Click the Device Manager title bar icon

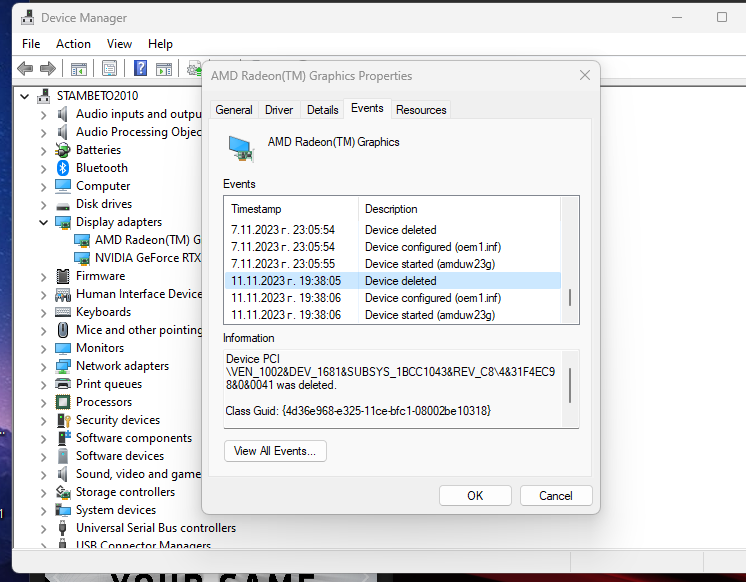click(x=28, y=18)
